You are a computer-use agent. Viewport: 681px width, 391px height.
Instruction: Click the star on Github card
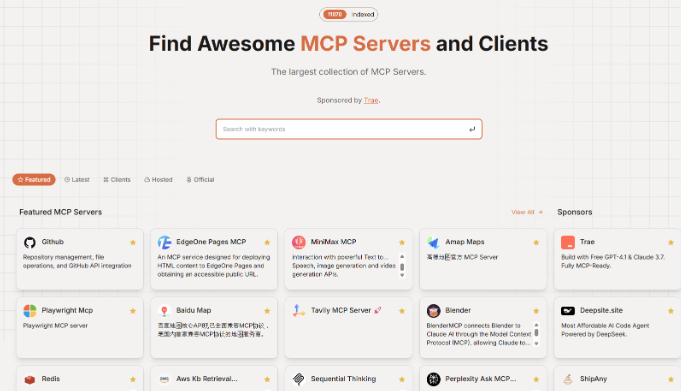click(133, 242)
